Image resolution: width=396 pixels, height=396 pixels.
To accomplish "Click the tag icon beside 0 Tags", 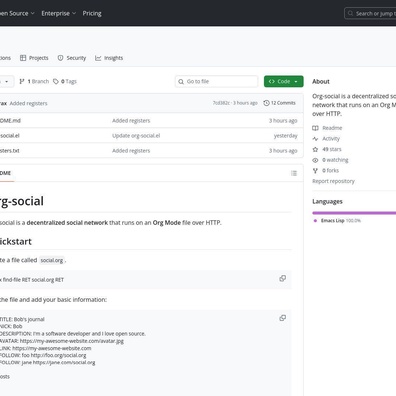I will coord(56,81).
